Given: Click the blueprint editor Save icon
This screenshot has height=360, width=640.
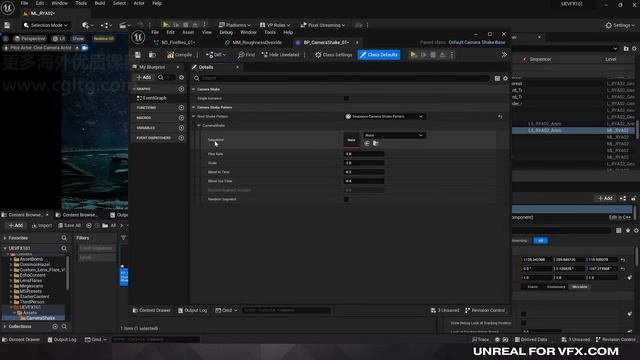Looking at the screenshot, I should click(x=138, y=55).
